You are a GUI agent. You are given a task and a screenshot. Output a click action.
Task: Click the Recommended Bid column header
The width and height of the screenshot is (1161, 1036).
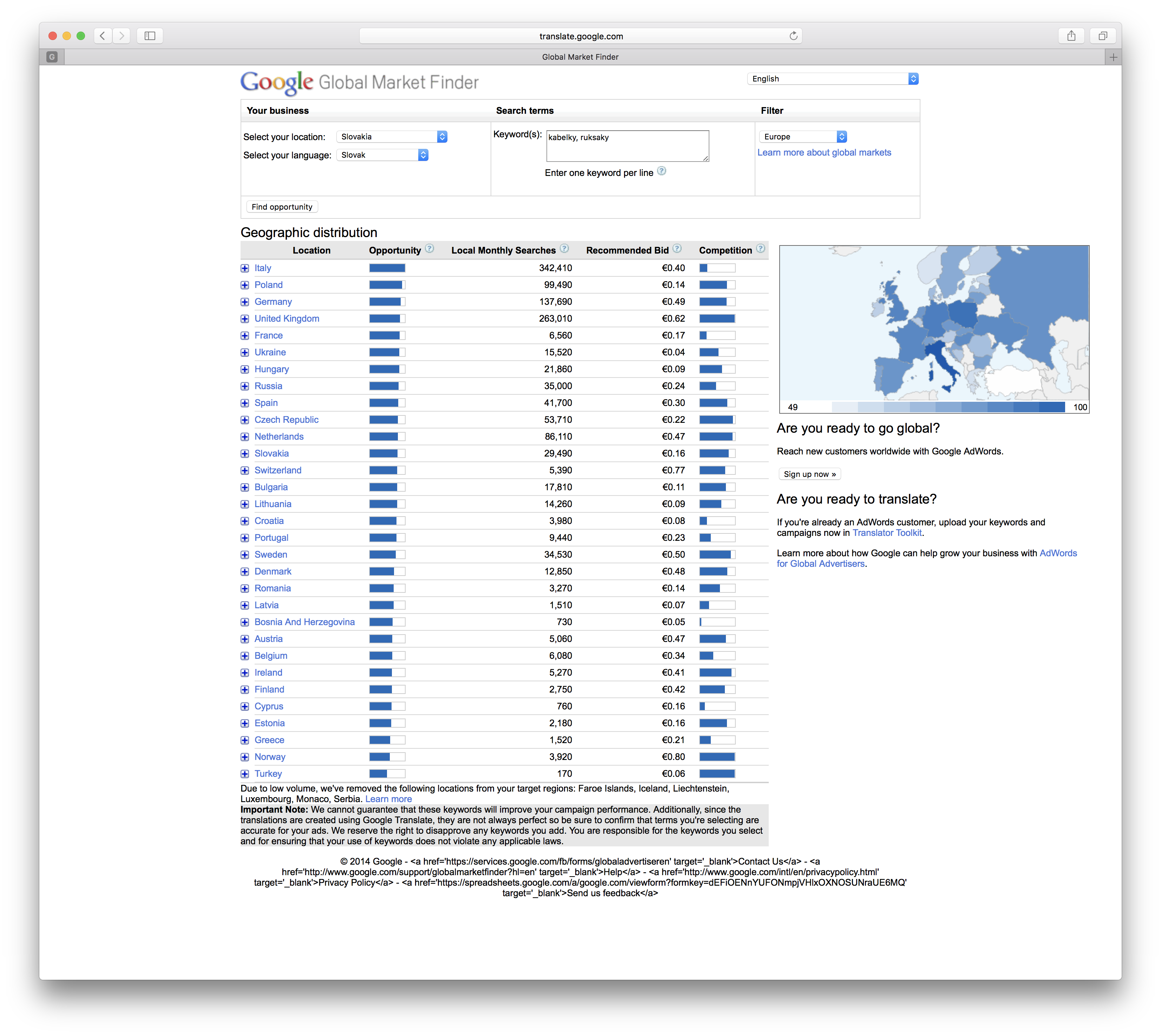(x=627, y=250)
